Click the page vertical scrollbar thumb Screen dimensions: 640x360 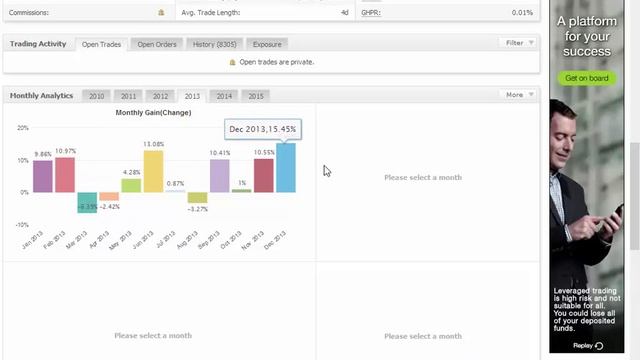coord(635,196)
